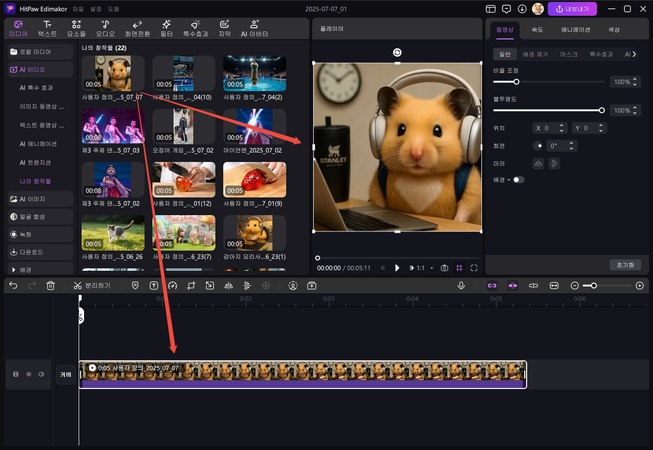Toggle the horizontal mirror button in 미러 row
The height and width of the screenshot is (450, 653).
pos(538,164)
